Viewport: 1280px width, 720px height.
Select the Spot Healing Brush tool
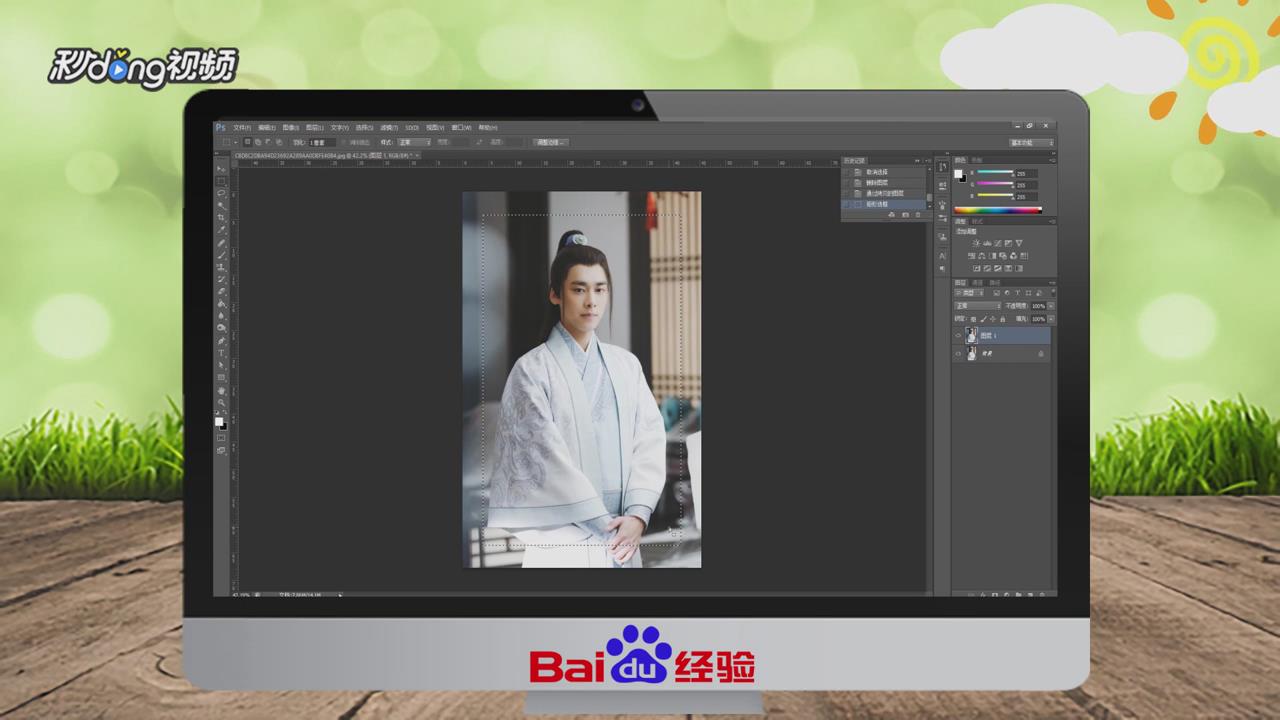(x=221, y=242)
